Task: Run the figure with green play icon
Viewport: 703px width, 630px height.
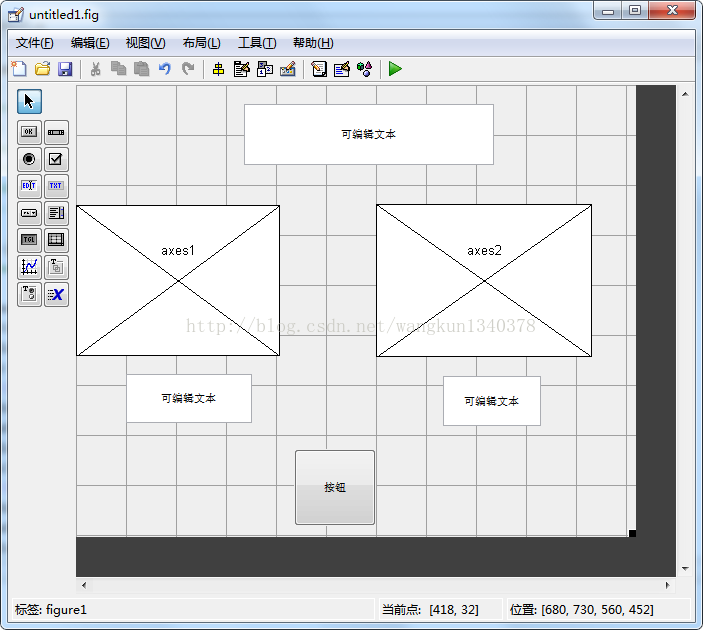Action: click(395, 69)
